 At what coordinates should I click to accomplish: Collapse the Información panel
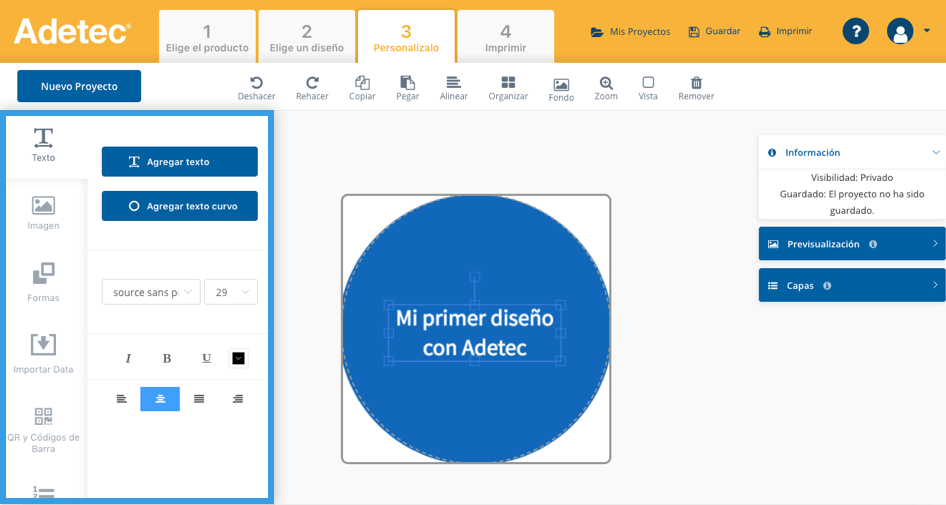pyautogui.click(x=936, y=153)
